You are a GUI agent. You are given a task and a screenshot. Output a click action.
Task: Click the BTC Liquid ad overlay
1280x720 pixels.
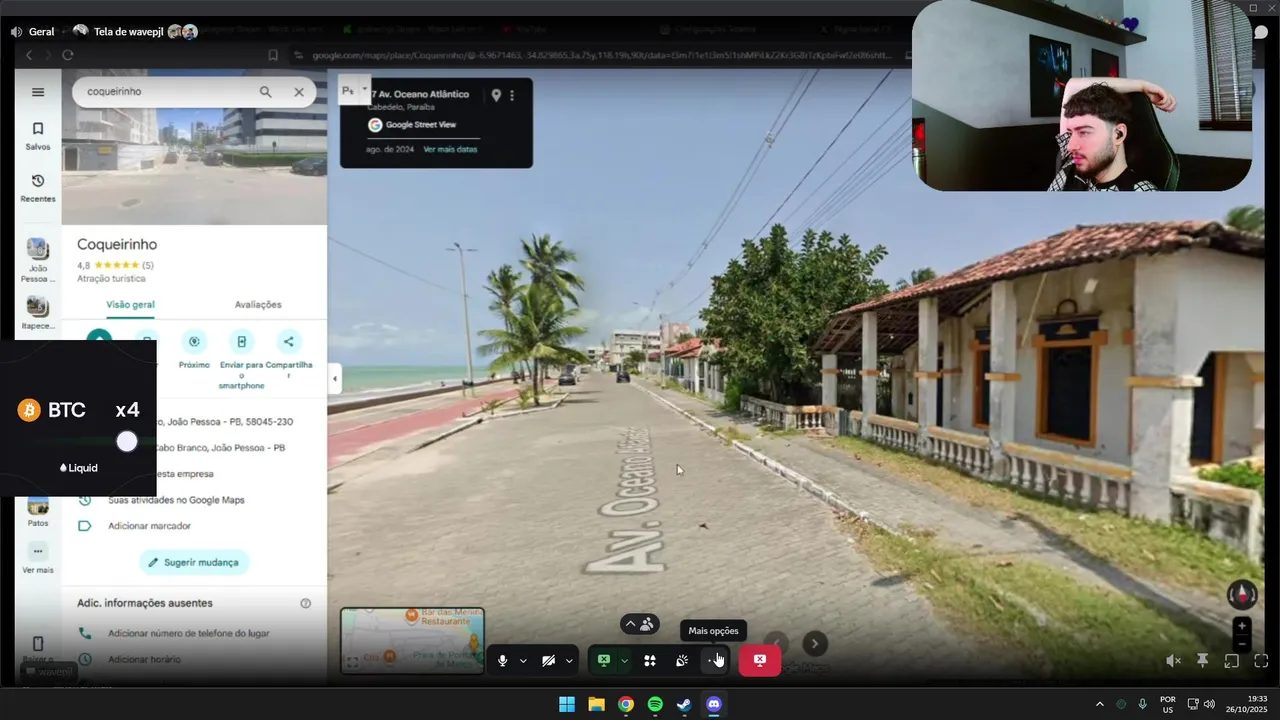pyautogui.click(x=78, y=419)
